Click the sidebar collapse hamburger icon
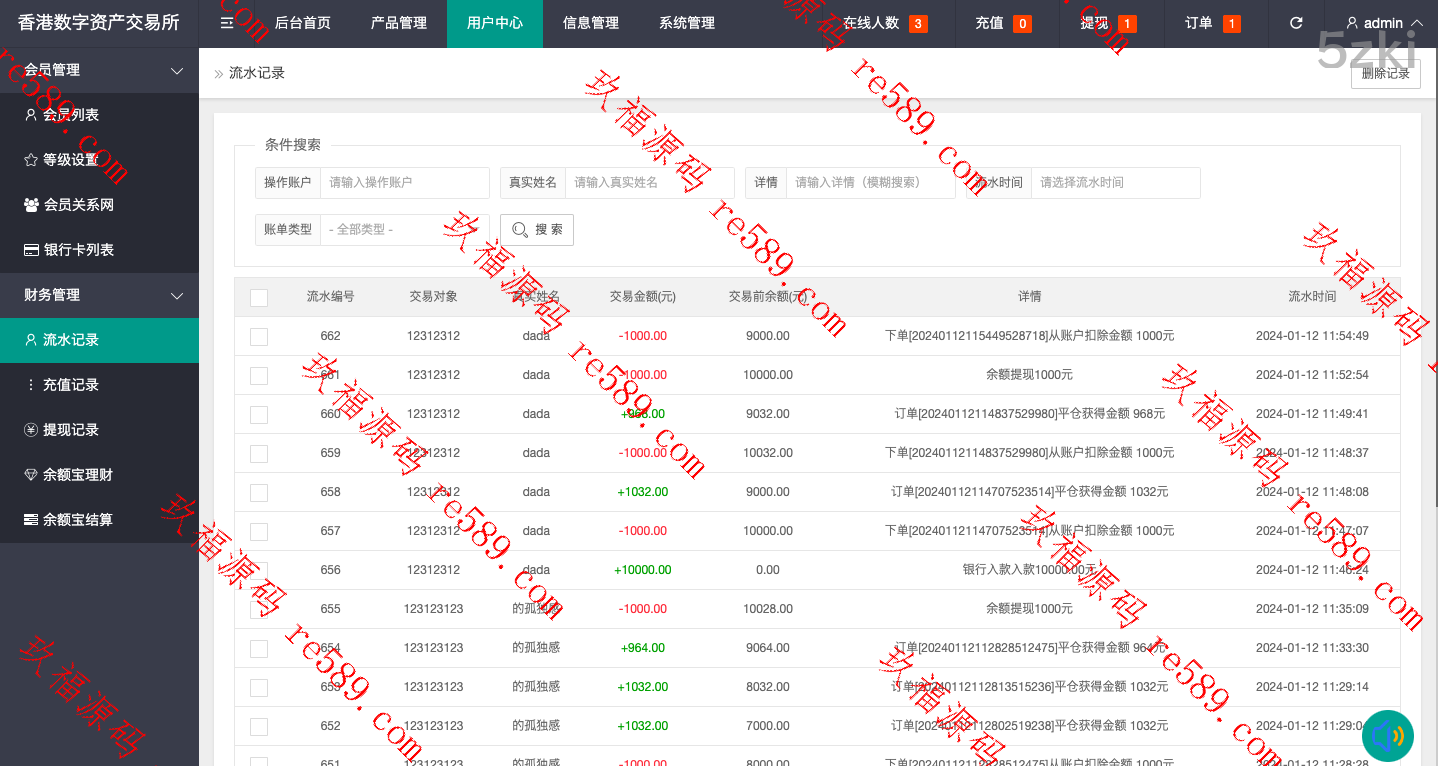1438x766 pixels. (227, 23)
